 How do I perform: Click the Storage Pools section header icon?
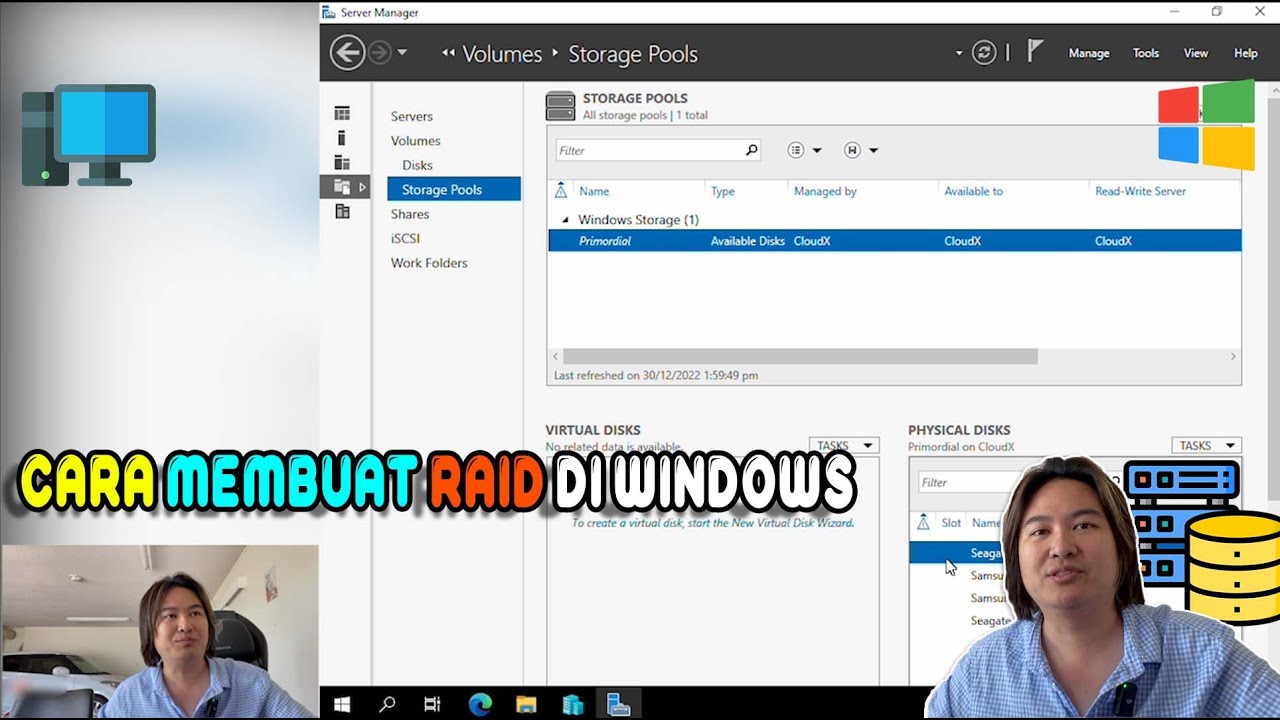pos(560,107)
